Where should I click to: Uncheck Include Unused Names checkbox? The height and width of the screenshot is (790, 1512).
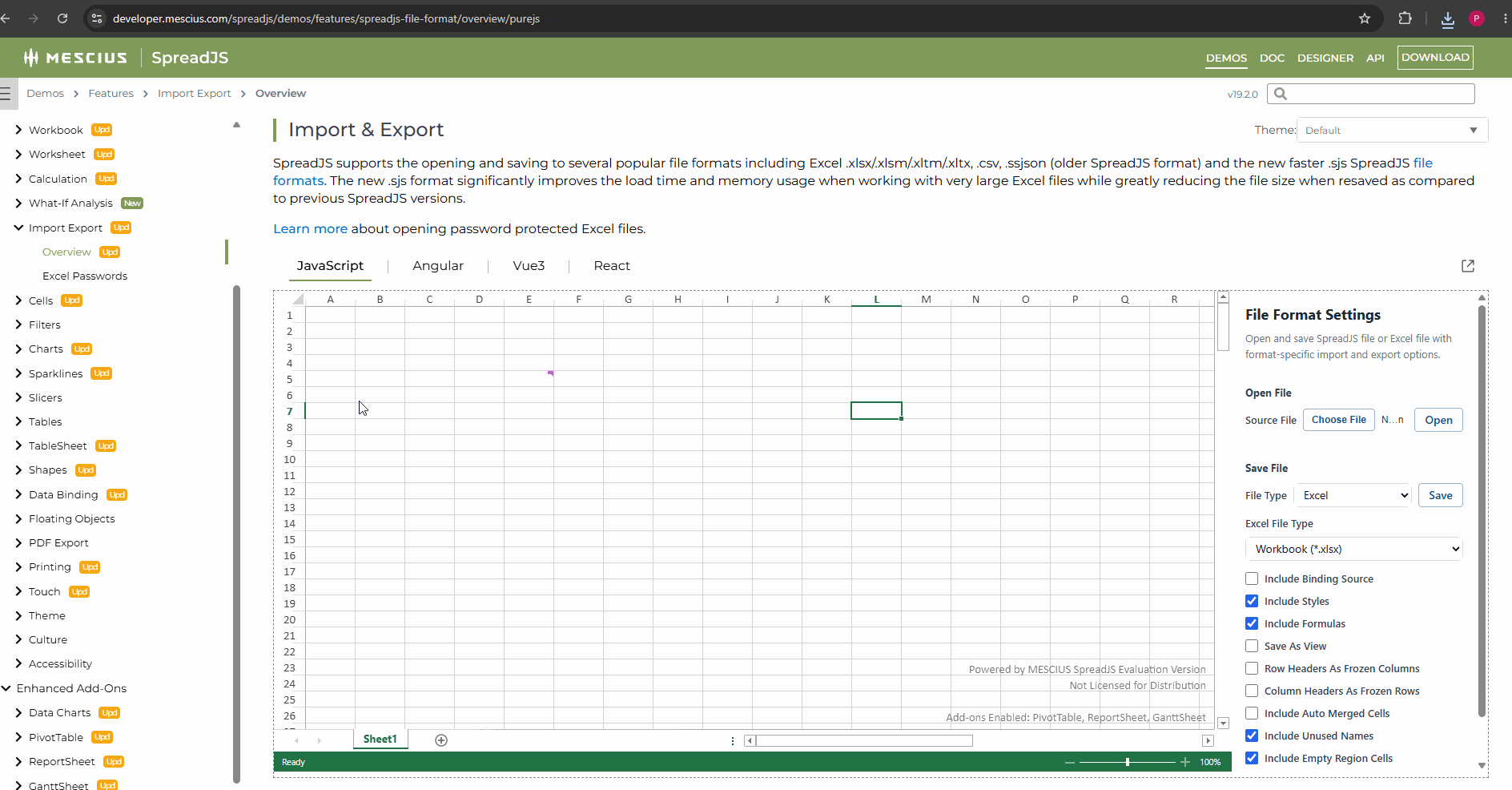[x=1252, y=736]
